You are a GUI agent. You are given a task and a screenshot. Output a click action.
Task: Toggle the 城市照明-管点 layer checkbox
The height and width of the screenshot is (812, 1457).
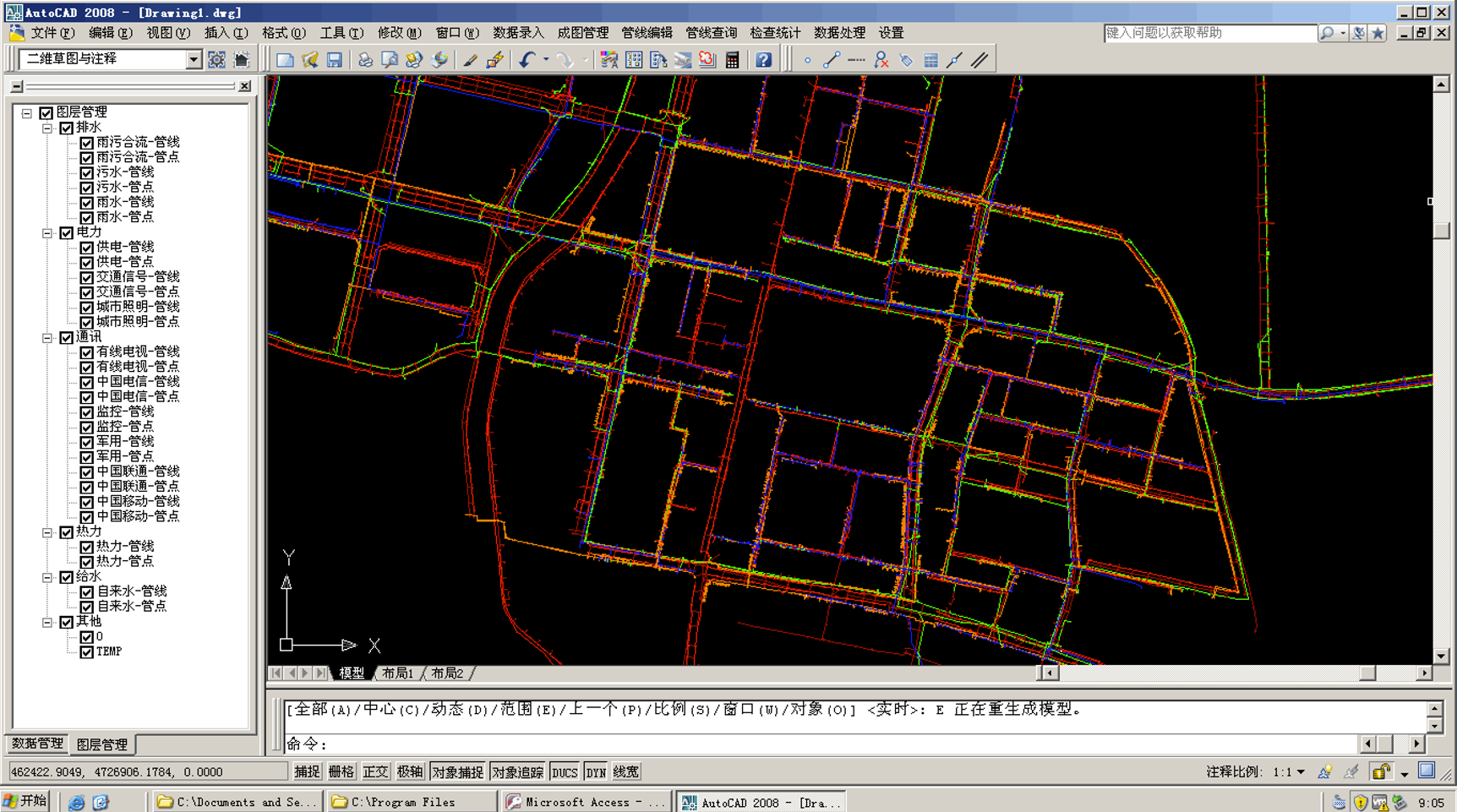click(x=86, y=322)
